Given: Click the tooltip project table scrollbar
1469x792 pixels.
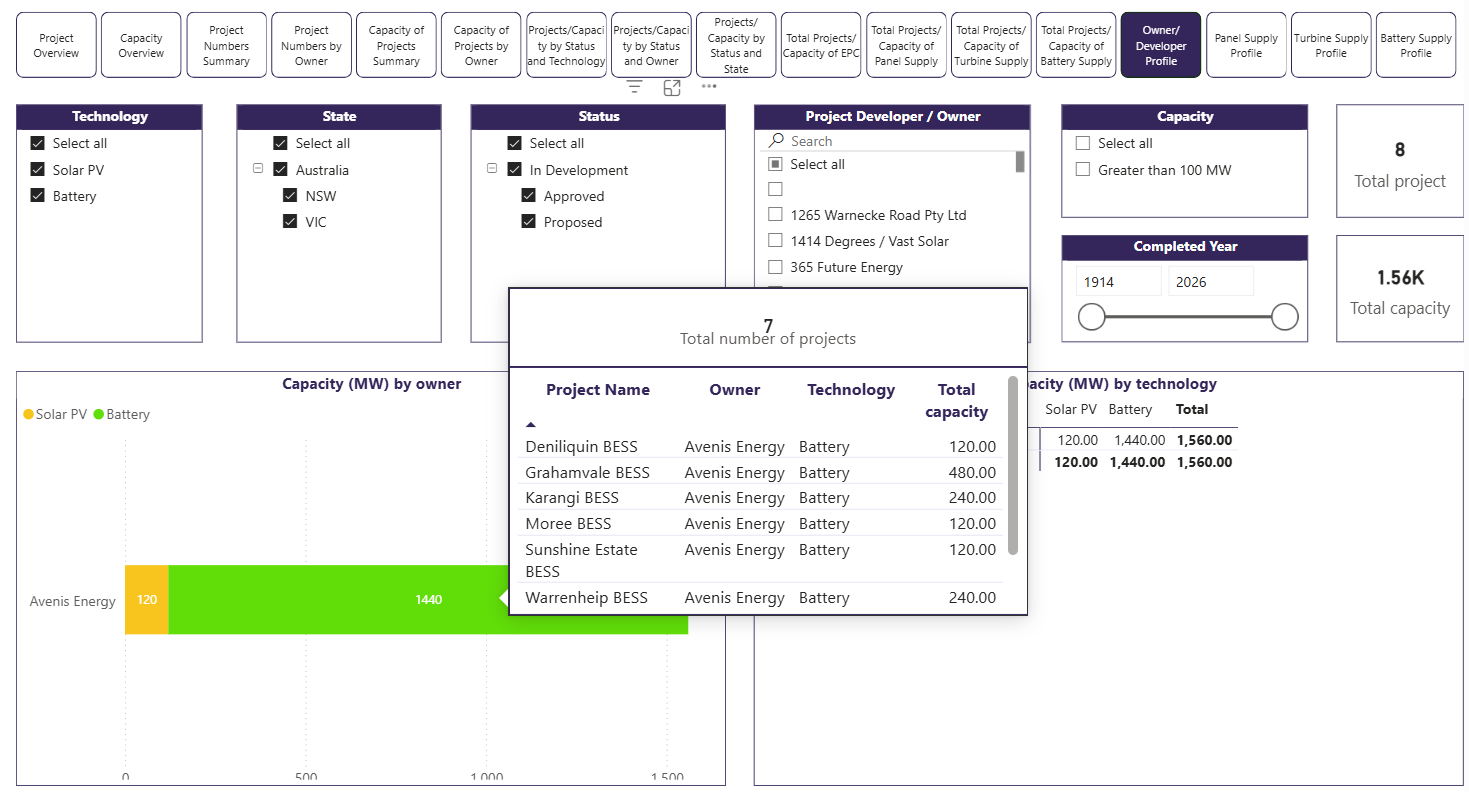Looking at the screenshot, I should pos(1013,465).
